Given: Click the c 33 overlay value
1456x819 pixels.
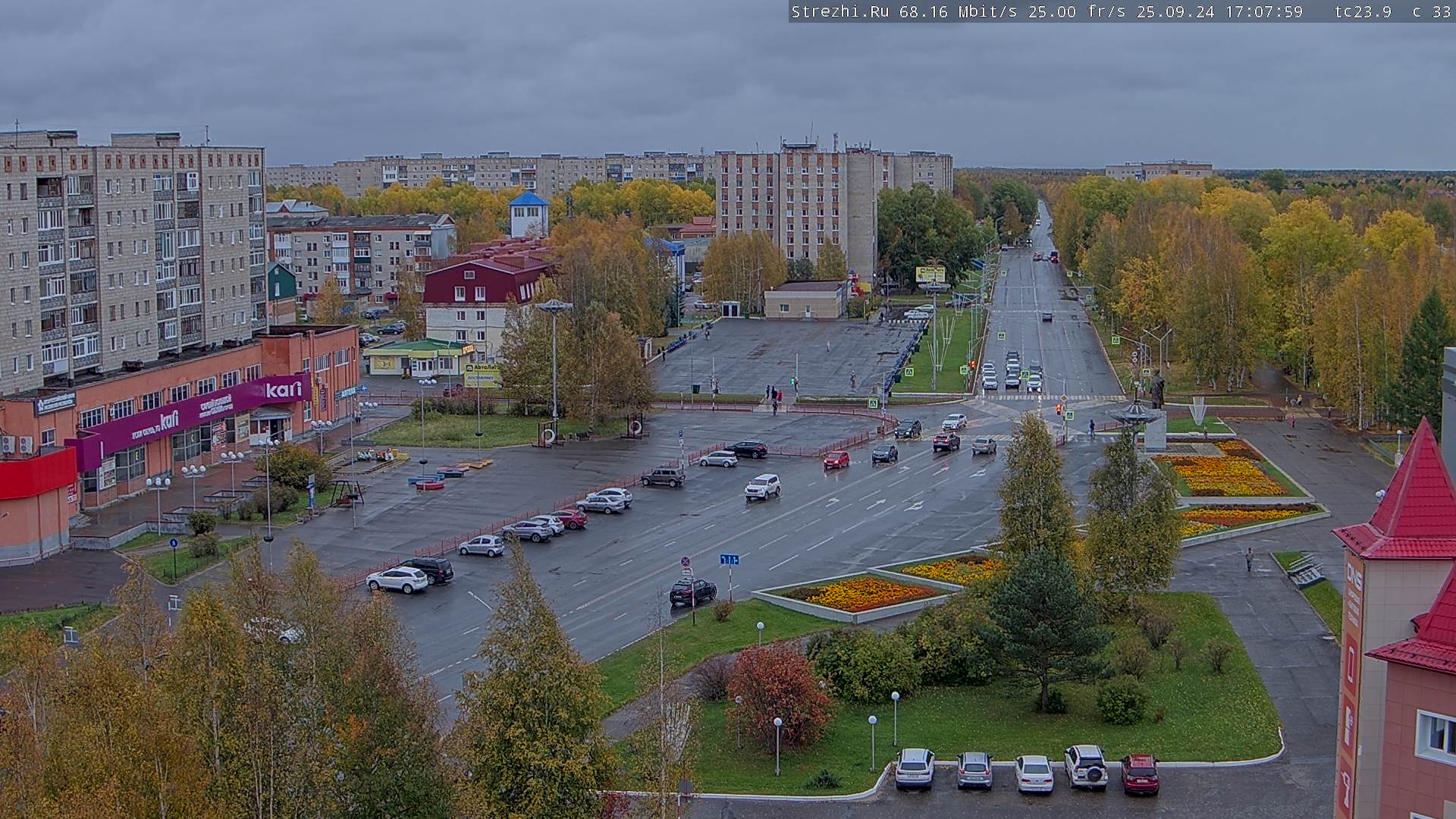Looking at the screenshot, I should point(1432,11).
